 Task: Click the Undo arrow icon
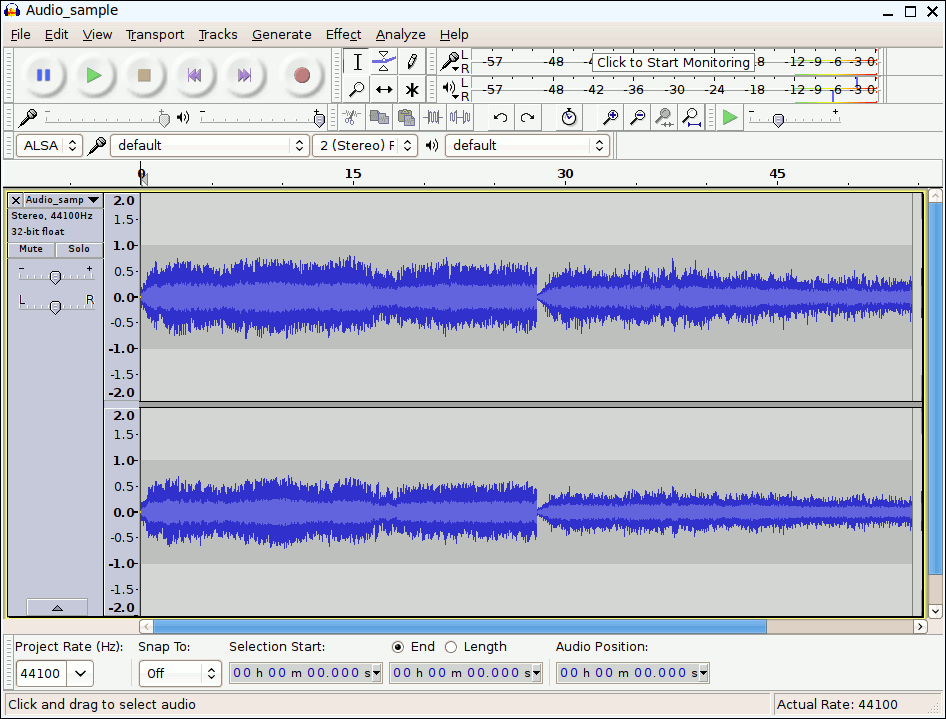[x=500, y=117]
